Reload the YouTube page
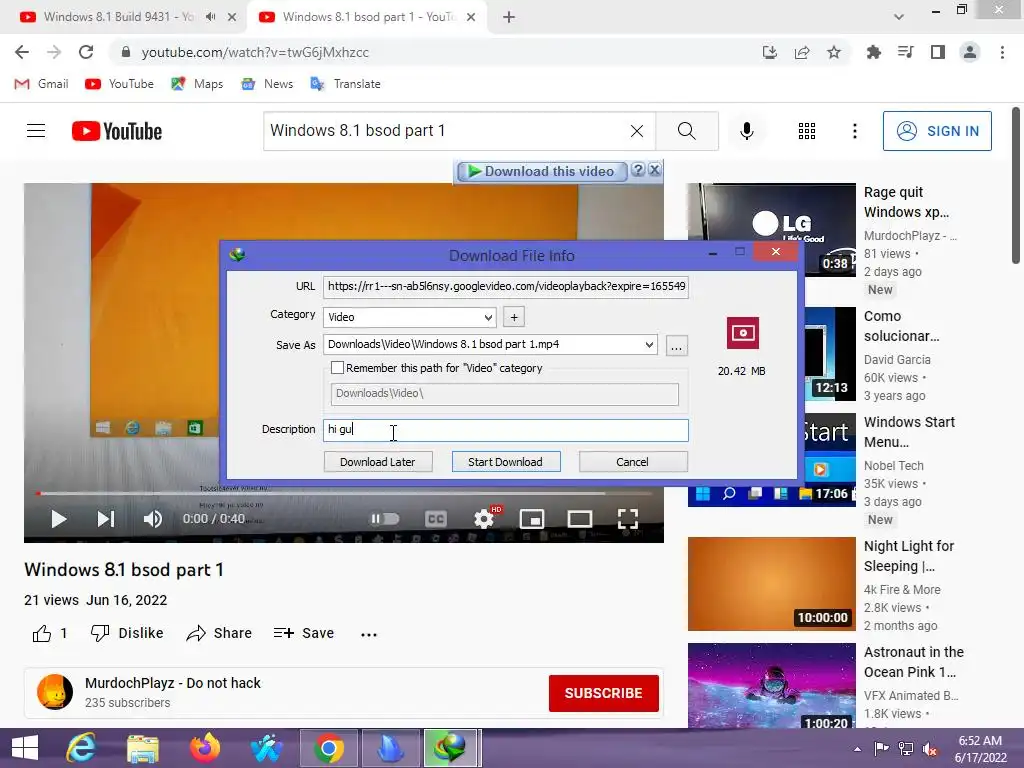The width and height of the screenshot is (1024, 768). coord(86,52)
